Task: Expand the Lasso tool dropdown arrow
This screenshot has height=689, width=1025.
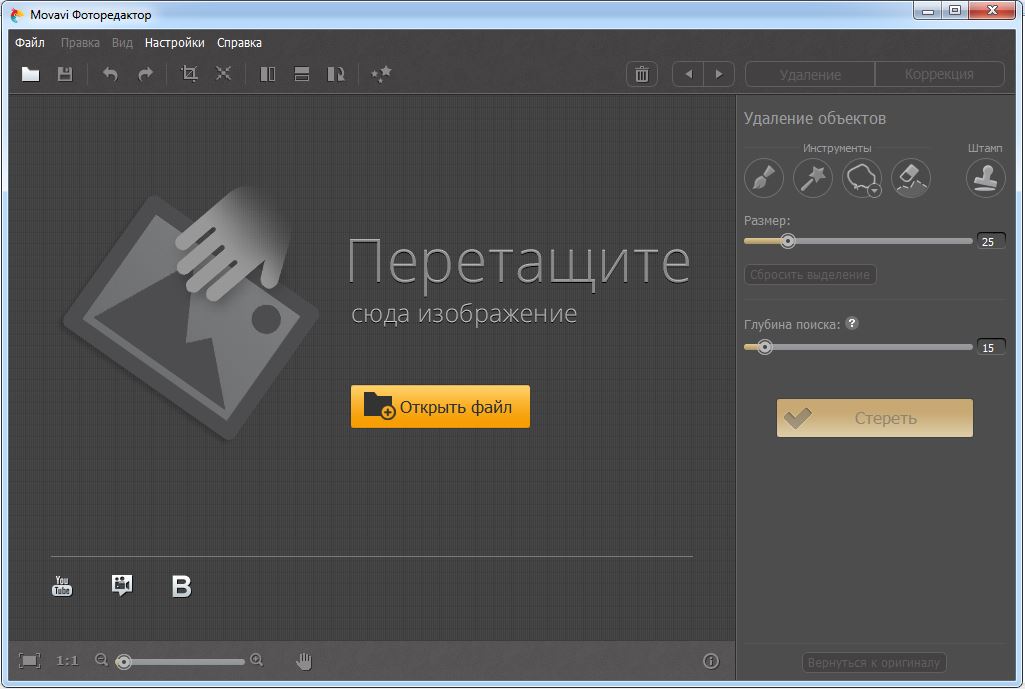Action: click(874, 190)
